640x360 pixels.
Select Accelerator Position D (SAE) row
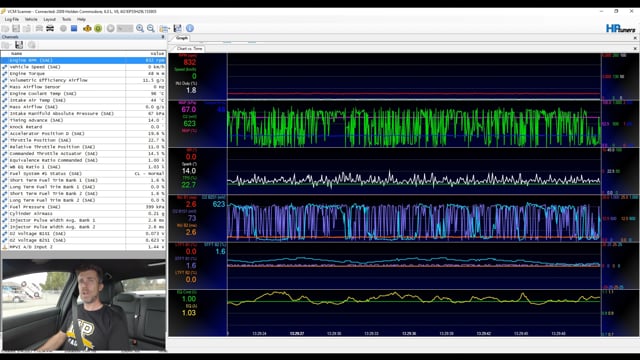click(83, 133)
